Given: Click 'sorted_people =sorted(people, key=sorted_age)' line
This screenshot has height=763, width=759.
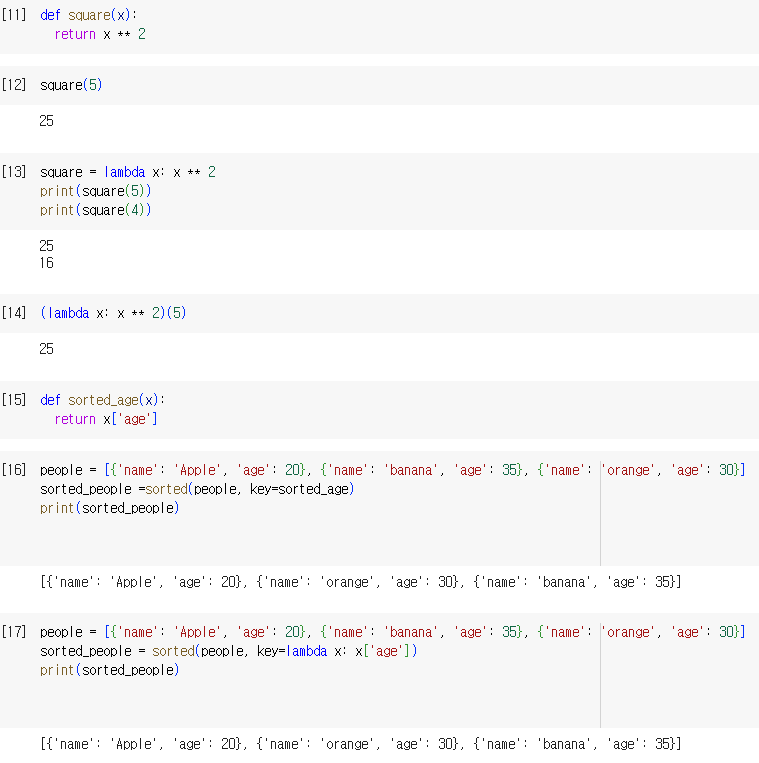Looking at the screenshot, I should (x=197, y=489).
